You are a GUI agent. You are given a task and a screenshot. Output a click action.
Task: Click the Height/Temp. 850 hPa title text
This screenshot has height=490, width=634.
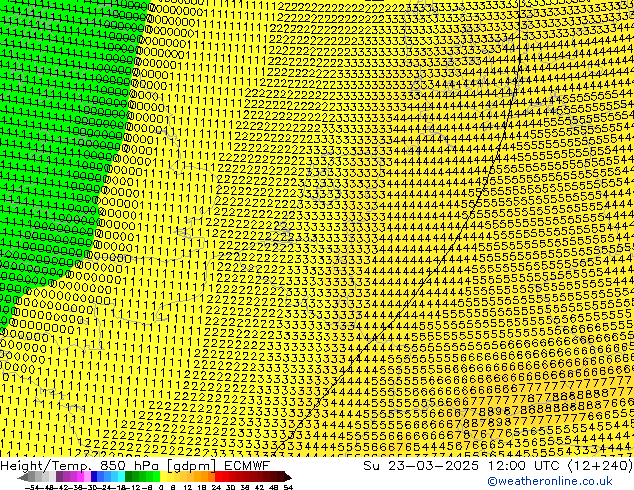click(x=79, y=466)
